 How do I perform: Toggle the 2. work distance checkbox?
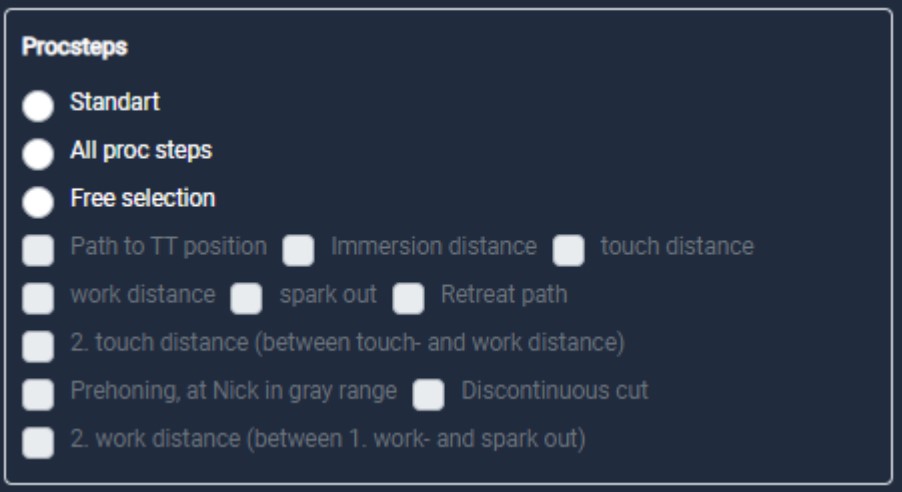(x=38, y=442)
